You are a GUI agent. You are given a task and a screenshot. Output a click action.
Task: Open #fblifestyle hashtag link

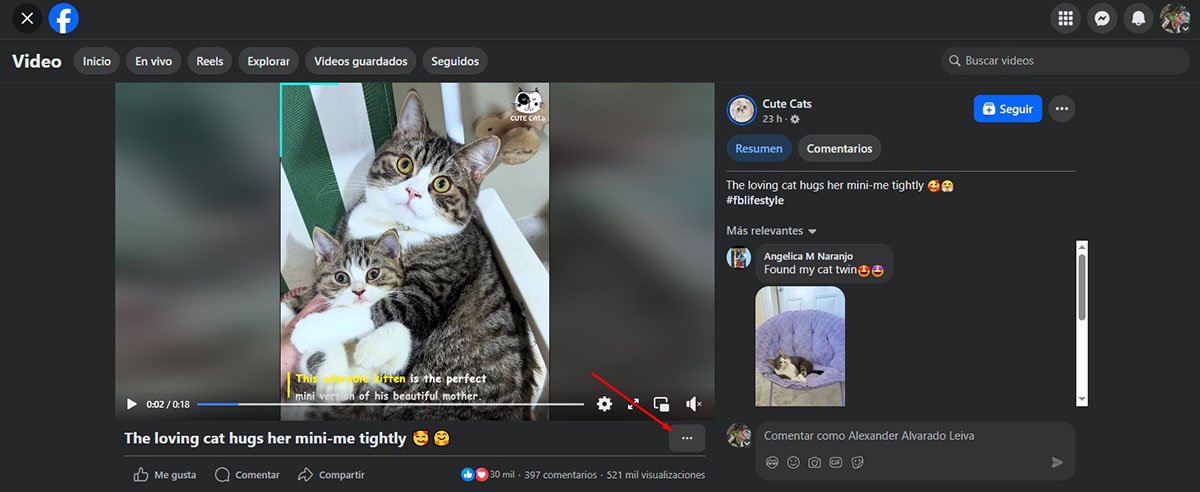755,201
